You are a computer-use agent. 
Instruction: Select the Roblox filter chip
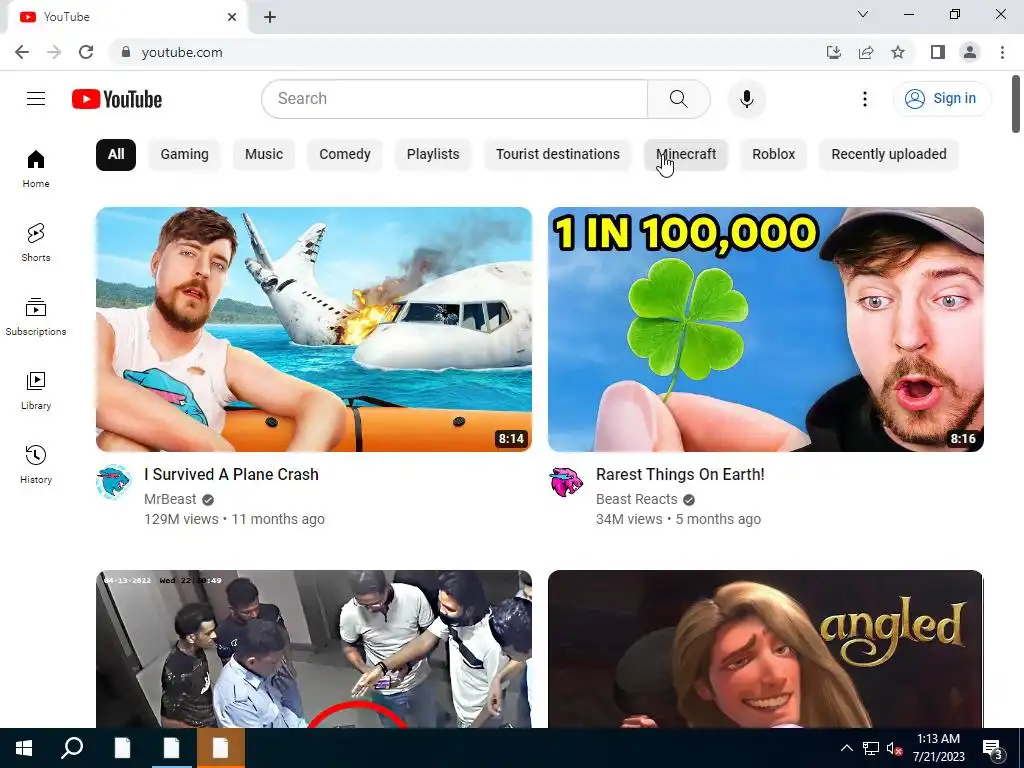[773, 155]
